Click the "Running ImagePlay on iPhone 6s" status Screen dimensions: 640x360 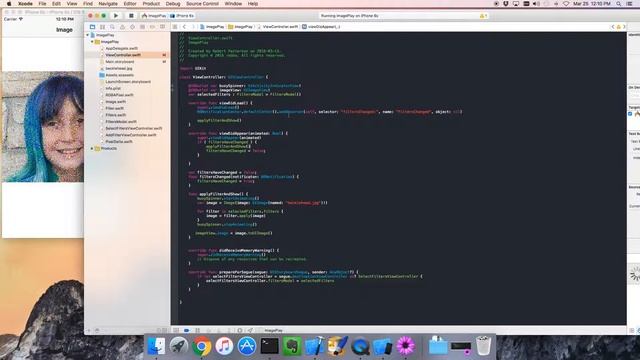coord(349,16)
